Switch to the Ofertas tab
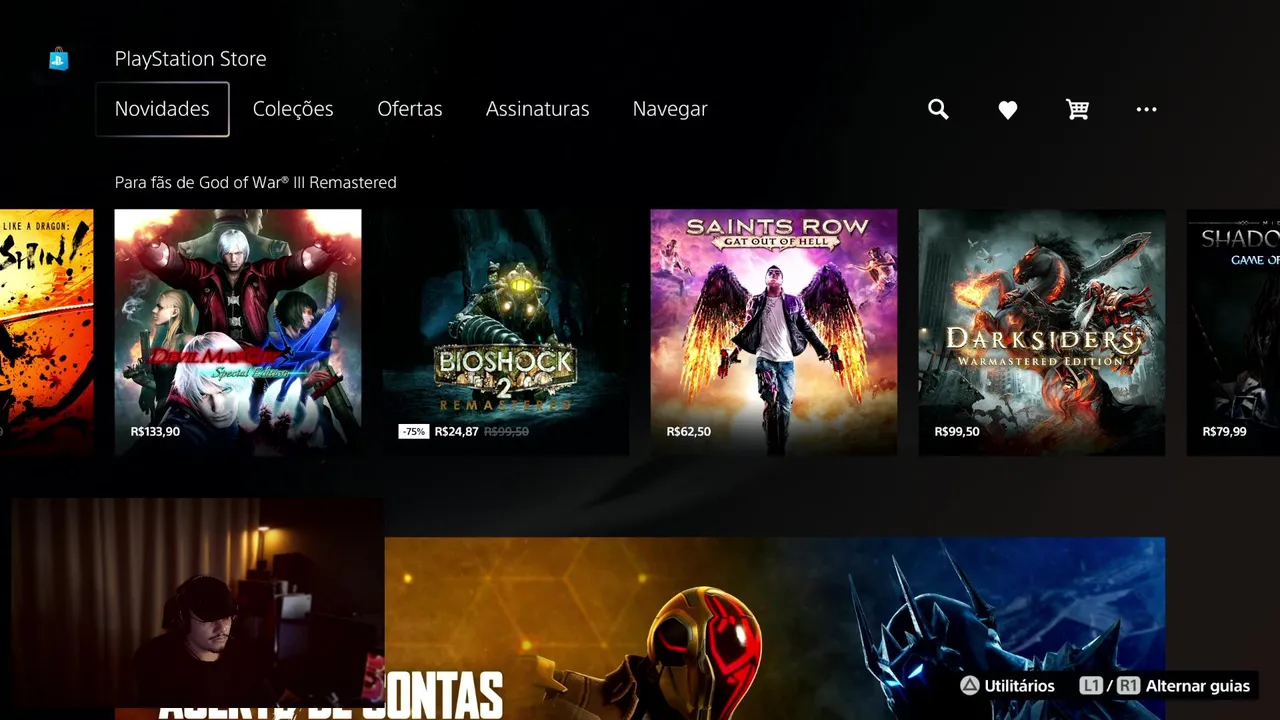Viewport: 1280px width, 720px height. pos(410,109)
